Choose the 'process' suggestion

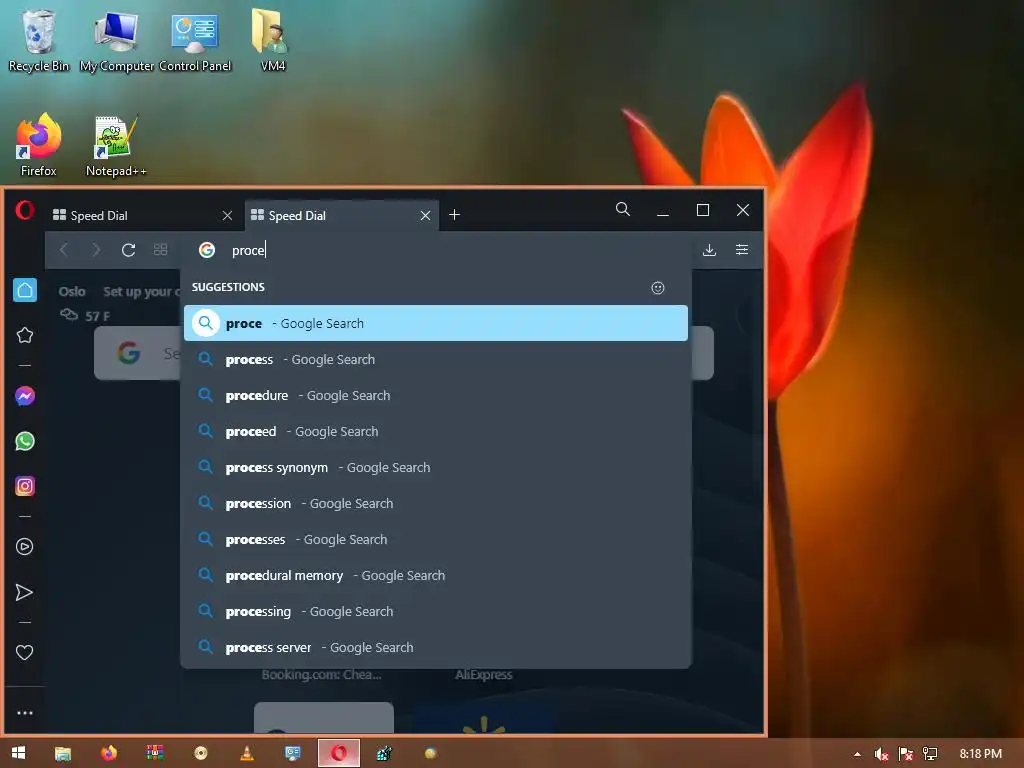click(x=436, y=359)
